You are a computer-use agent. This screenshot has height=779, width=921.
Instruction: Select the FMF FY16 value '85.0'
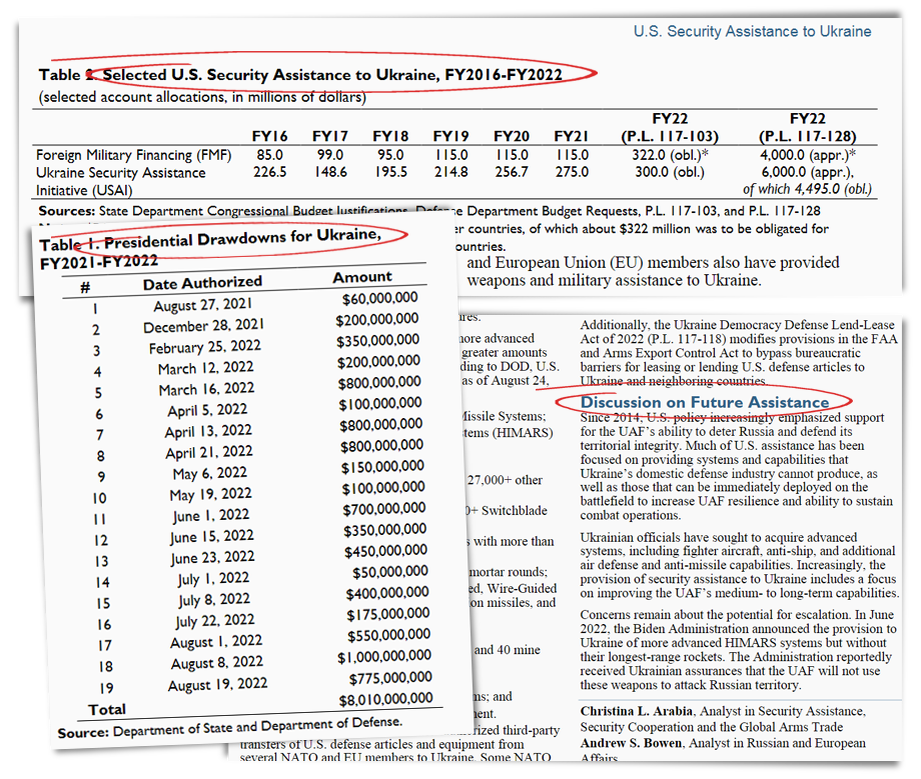pos(270,155)
